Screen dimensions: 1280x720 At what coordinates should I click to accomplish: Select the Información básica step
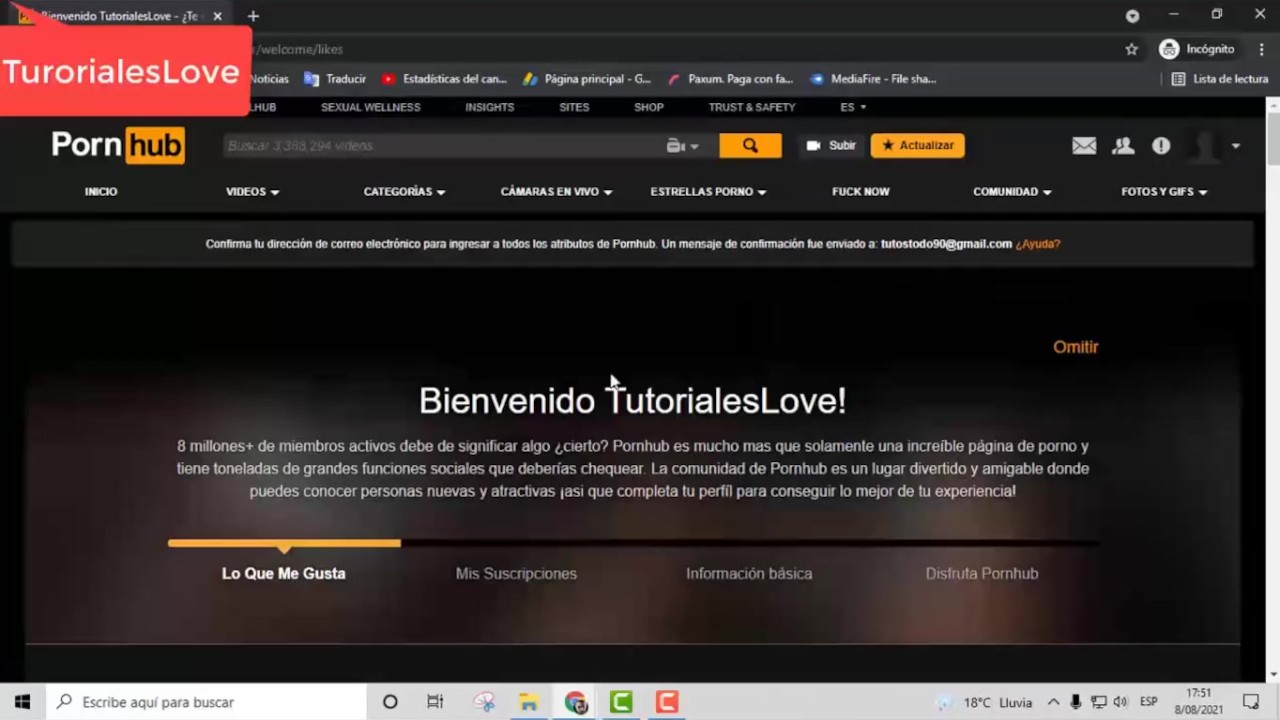pos(749,574)
